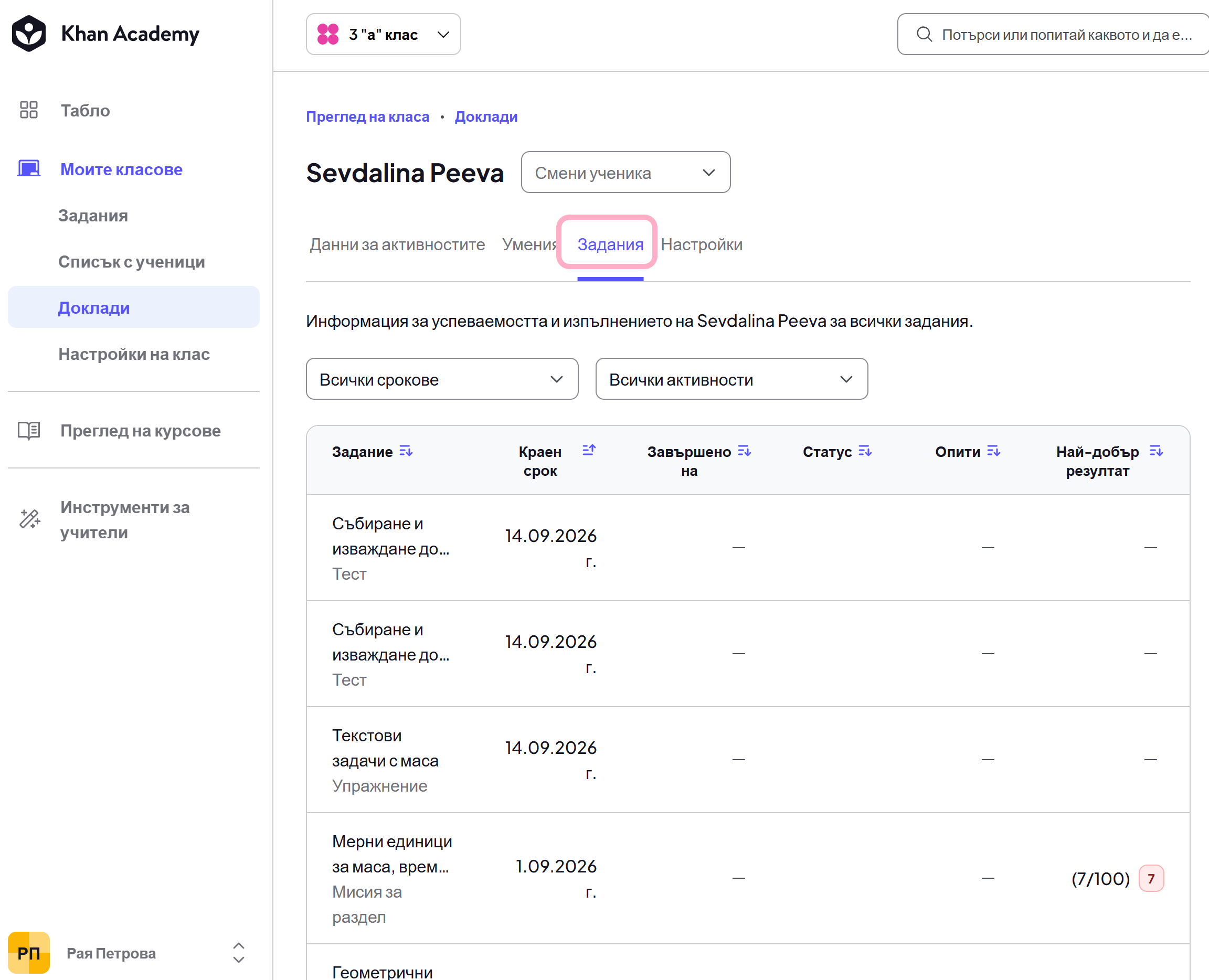This screenshot has height=980, width=1209.
Task: Open Преглед на курсове sidebar item
Action: point(141,431)
